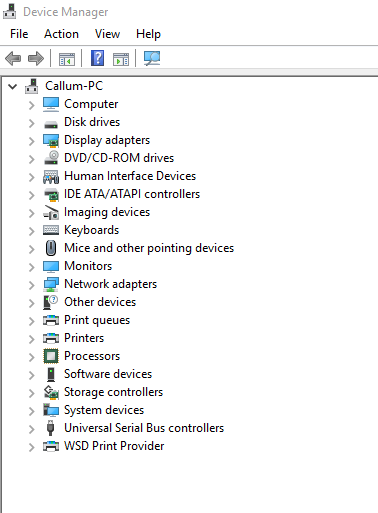Screen dimensions: 378x513
Task: Expand the DVD/CD-ROM drives category
Action: (31, 159)
